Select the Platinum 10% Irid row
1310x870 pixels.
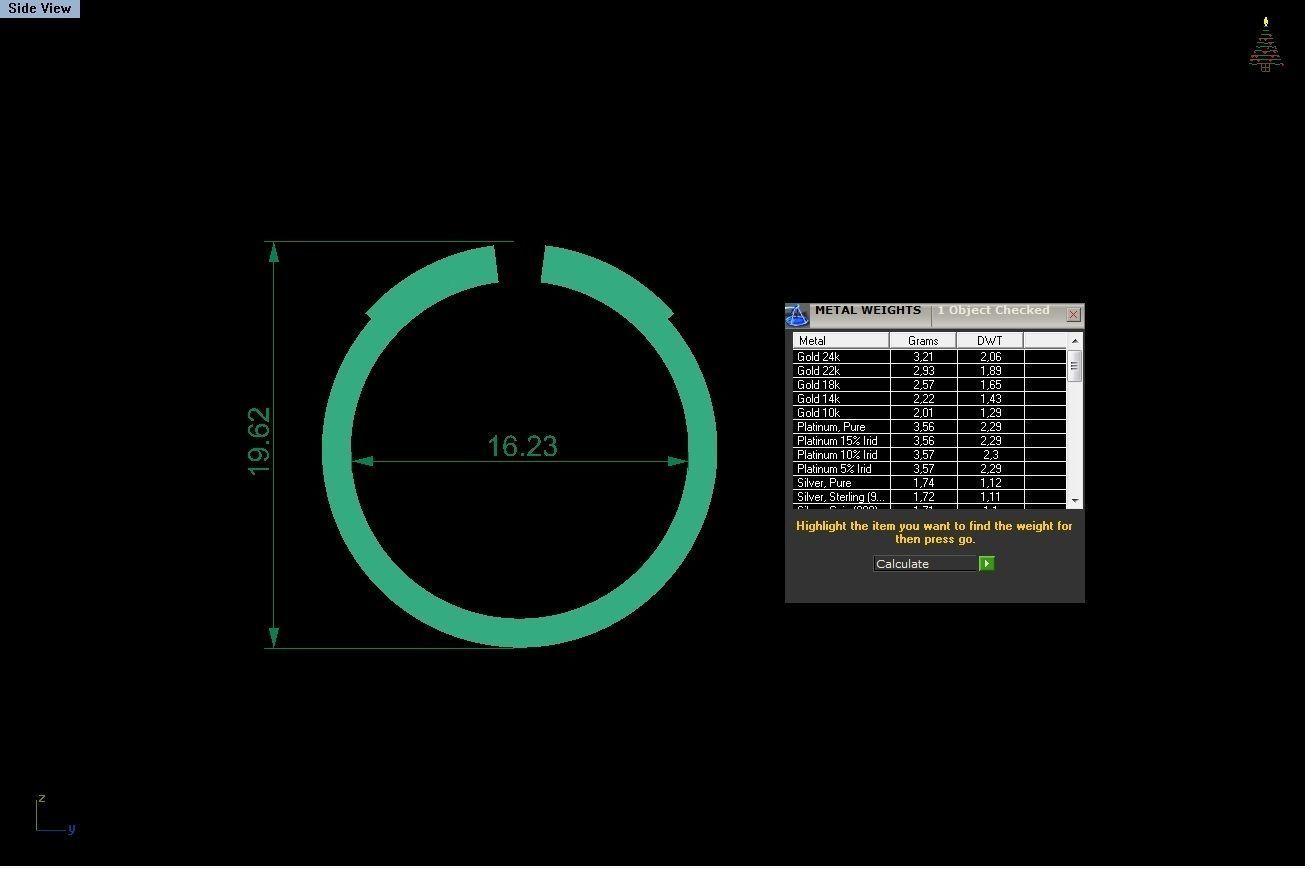tap(930, 455)
